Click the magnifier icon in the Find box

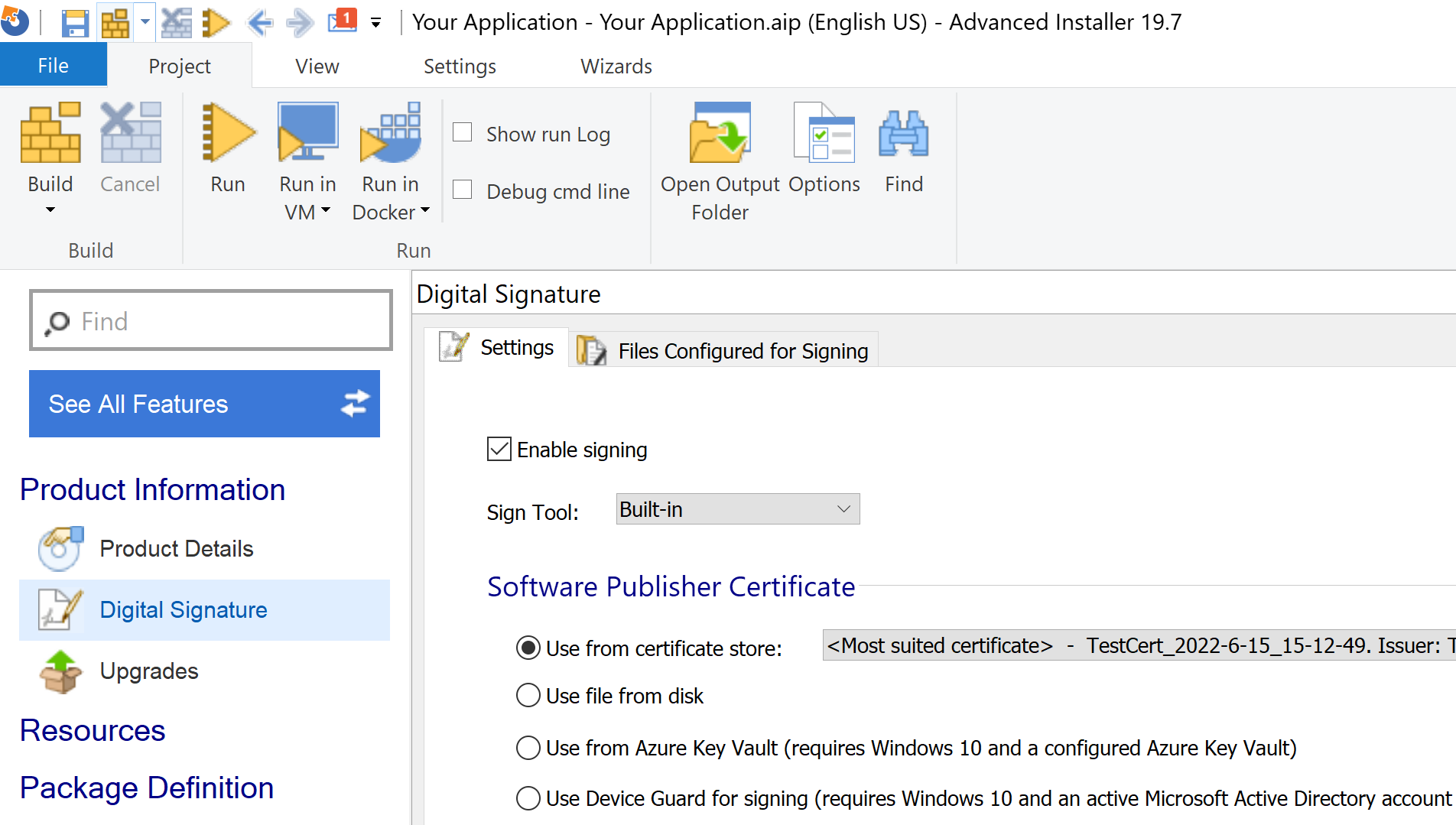57,323
